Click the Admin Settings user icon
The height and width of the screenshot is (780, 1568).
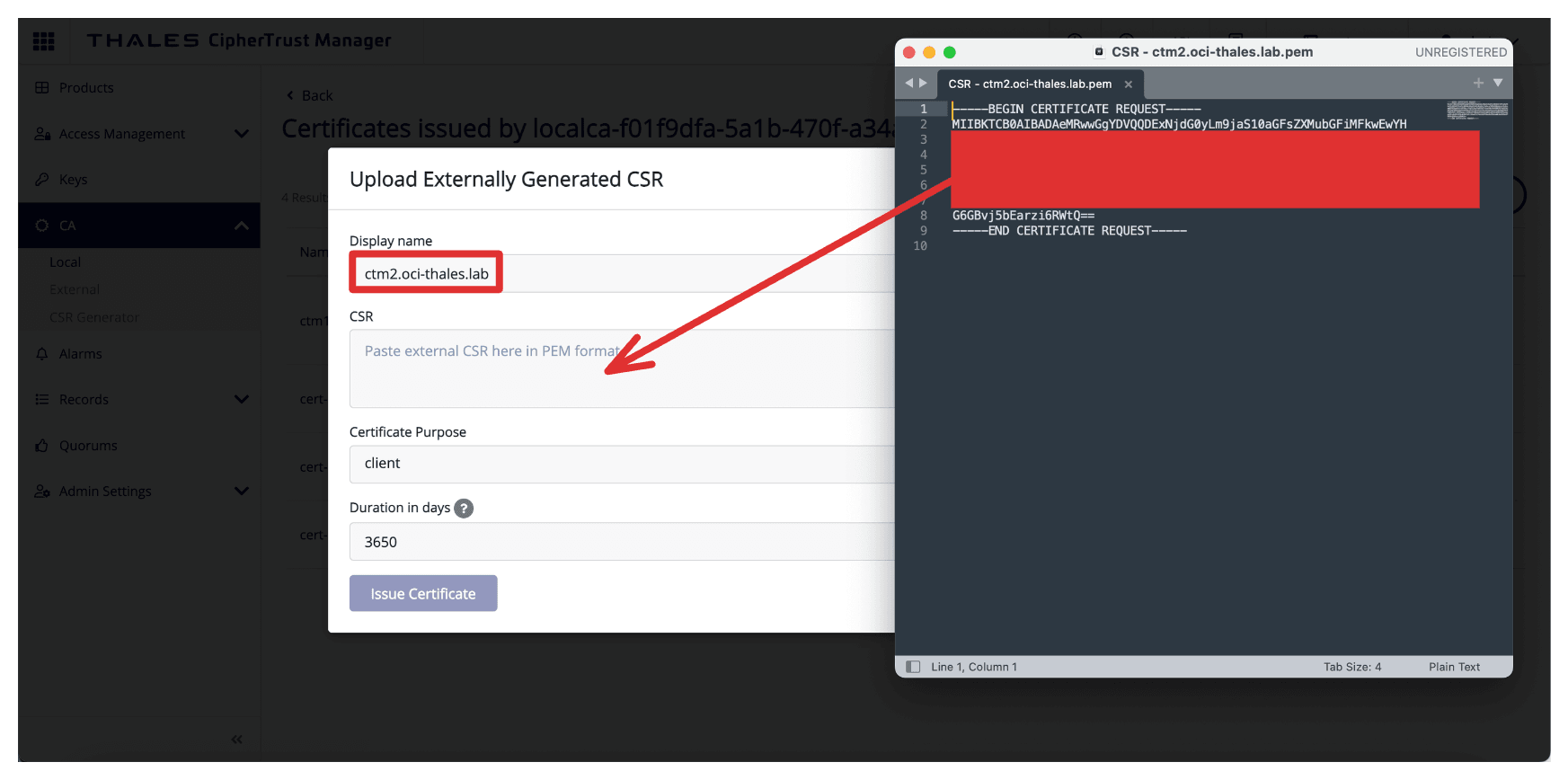pyautogui.click(x=42, y=491)
